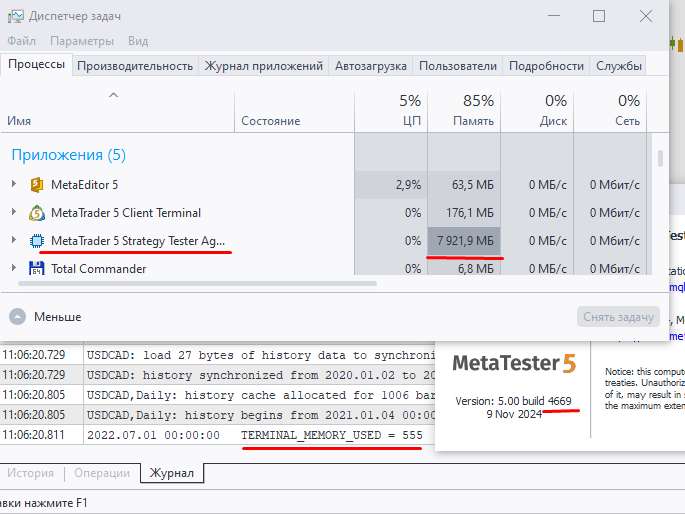Viewport: 685px width, 514px height.
Task: Switch to the Автозагрузка tab
Action: (370, 66)
